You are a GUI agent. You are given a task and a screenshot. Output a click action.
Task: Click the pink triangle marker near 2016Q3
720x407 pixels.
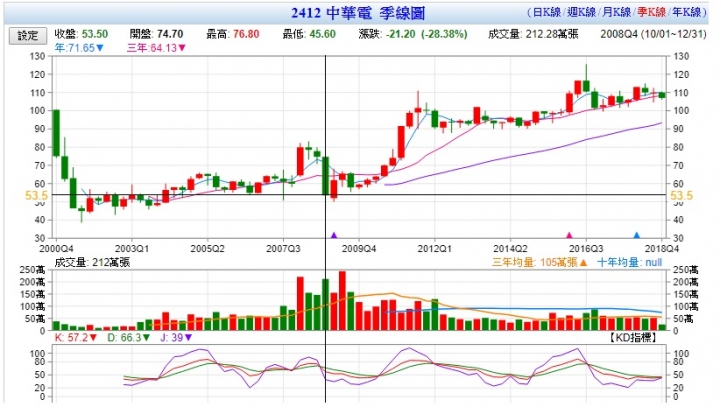click(569, 235)
